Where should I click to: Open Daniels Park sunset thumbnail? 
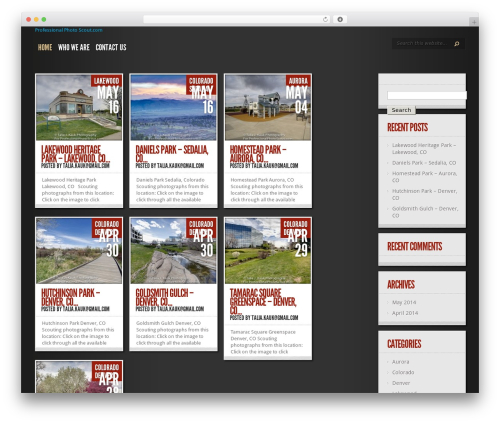[x=173, y=107]
